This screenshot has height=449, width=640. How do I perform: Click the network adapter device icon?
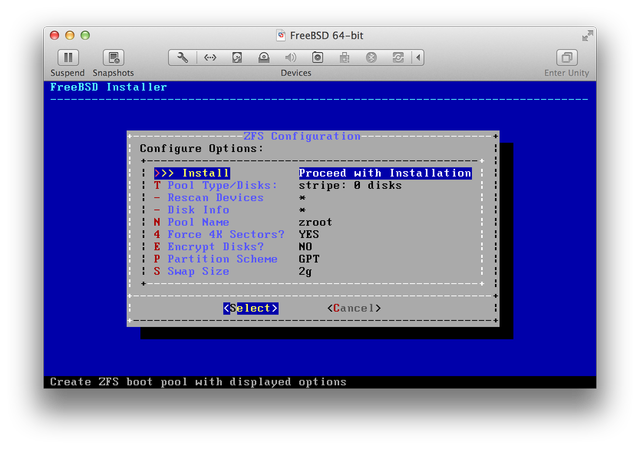[x=210, y=58]
